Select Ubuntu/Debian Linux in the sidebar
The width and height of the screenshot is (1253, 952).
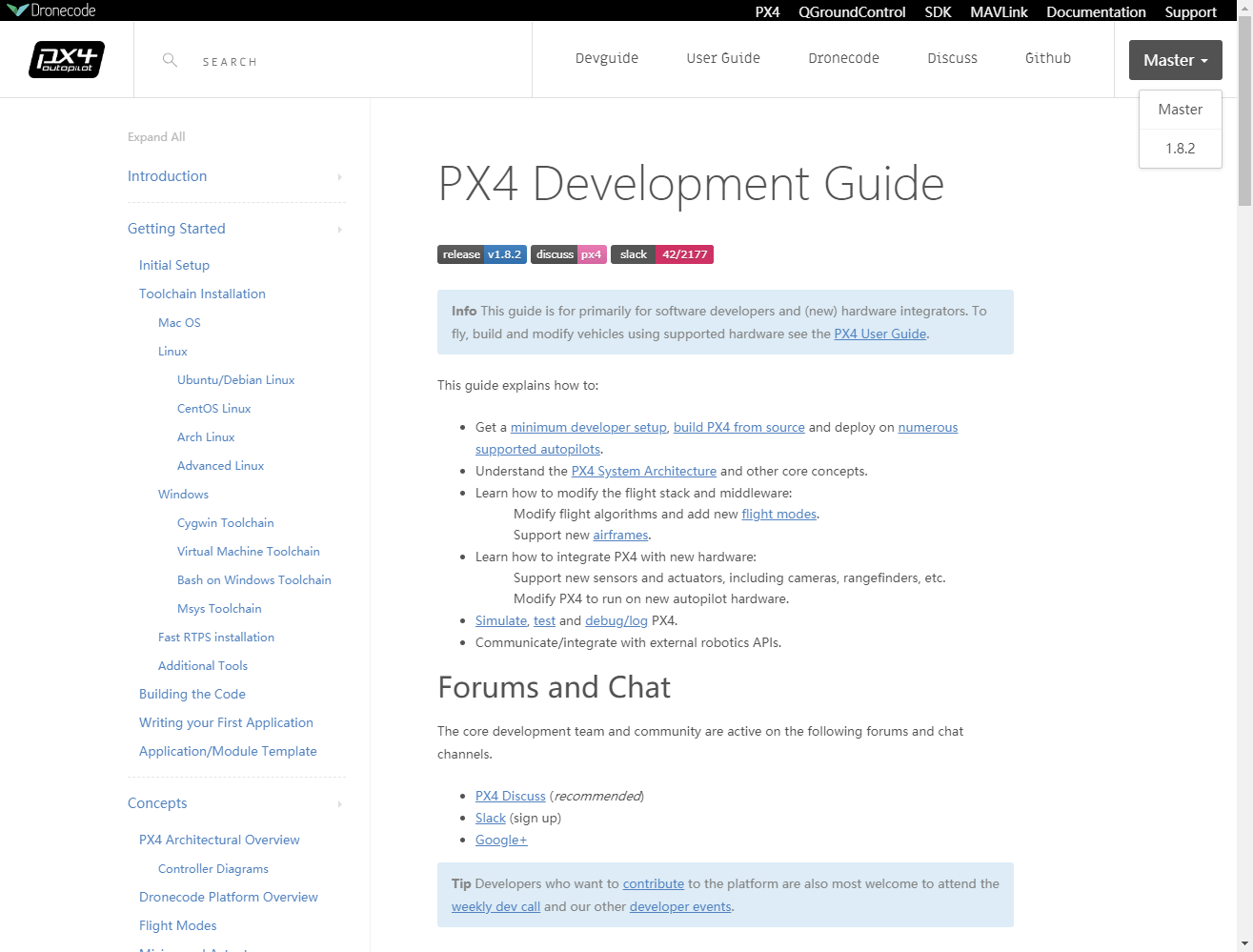[x=235, y=379]
